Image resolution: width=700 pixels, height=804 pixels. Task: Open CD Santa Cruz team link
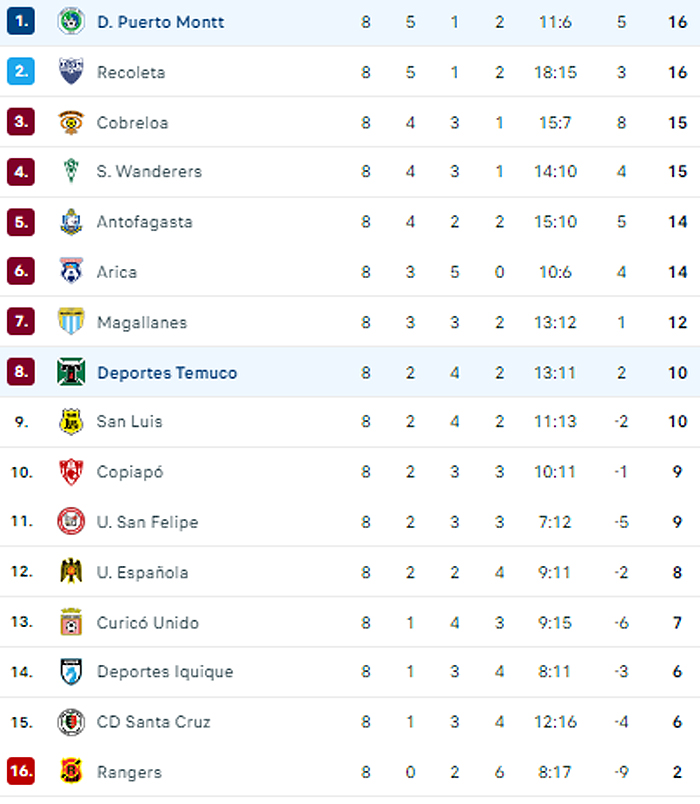(153, 722)
